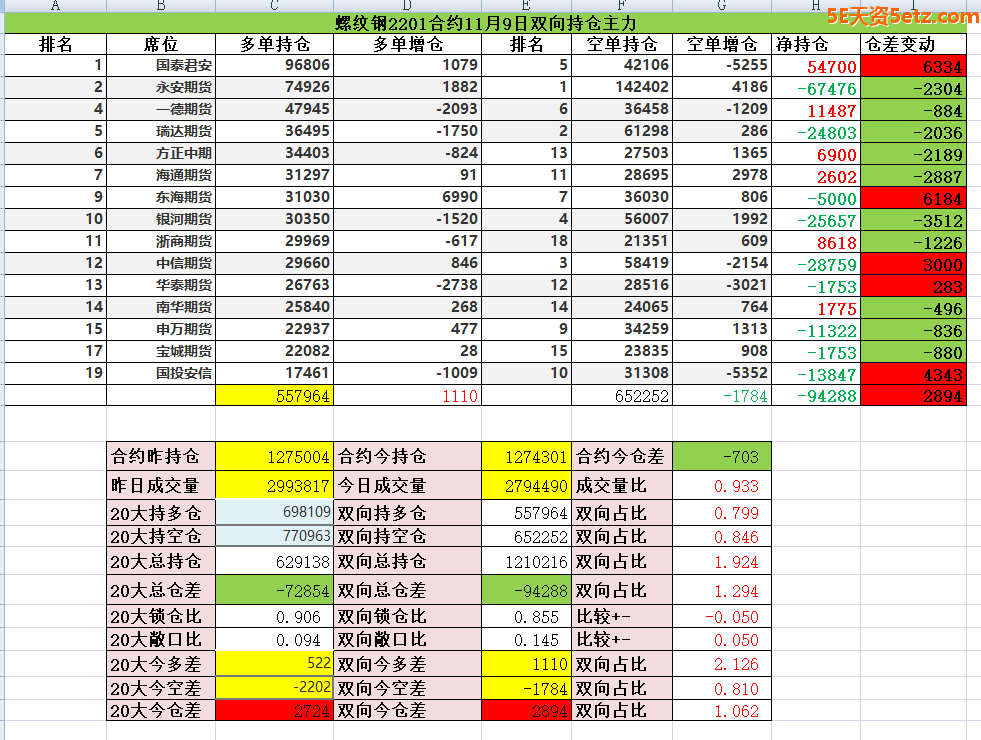Click the 空单增仓 header cell
981x740 pixels.
pos(722,44)
